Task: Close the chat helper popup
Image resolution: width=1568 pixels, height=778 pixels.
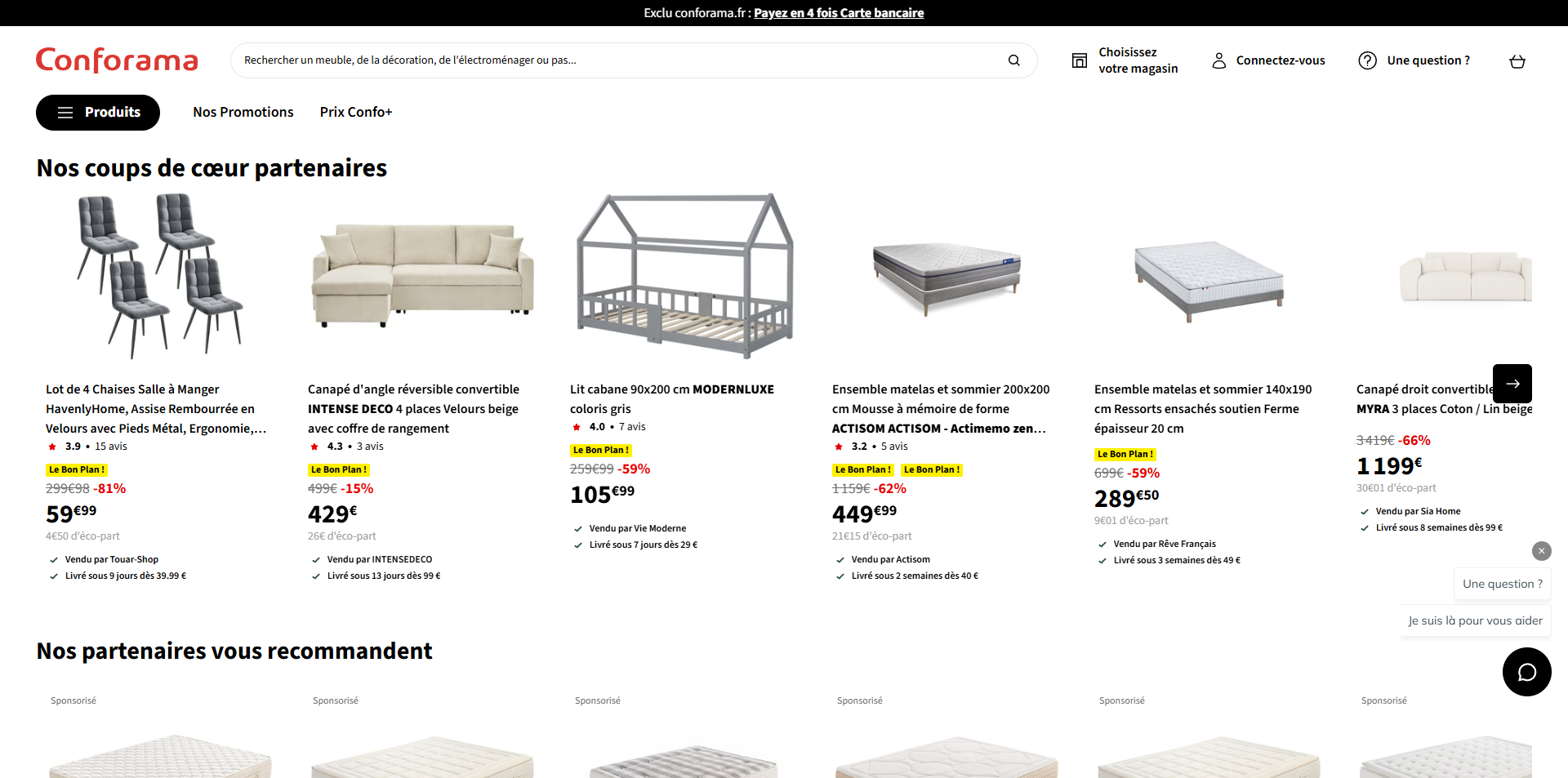Action: [x=1541, y=551]
